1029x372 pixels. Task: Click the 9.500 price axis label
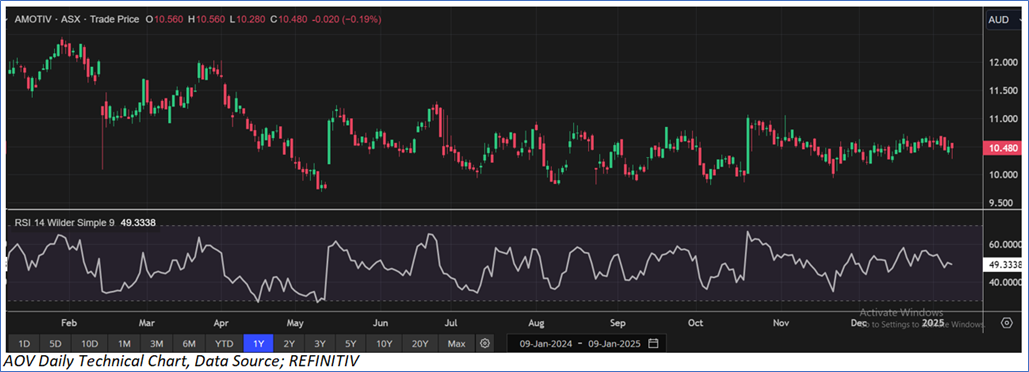tap(1002, 203)
